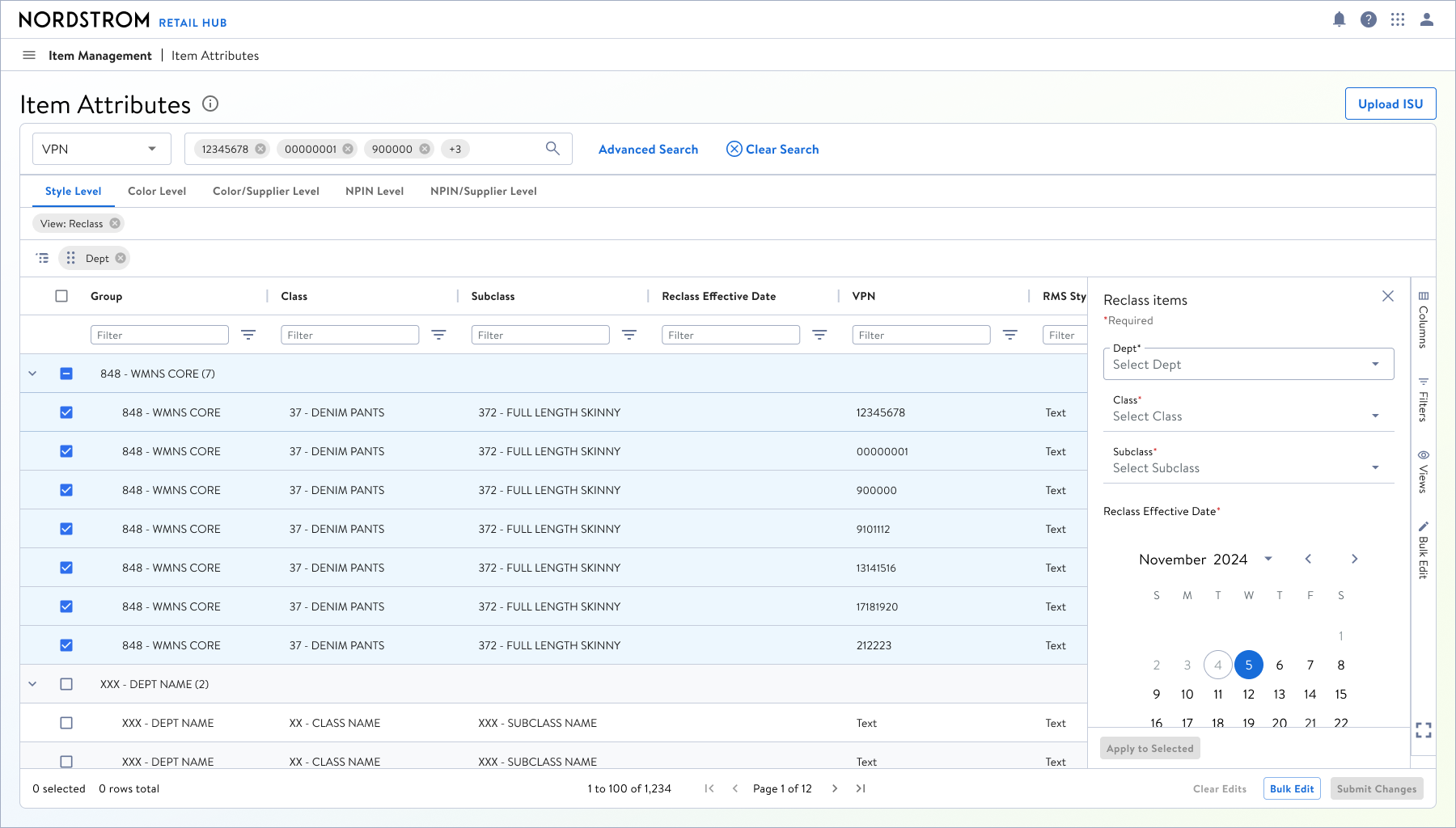Click the magnifying glass search icon
The width and height of the screenshot is (1456, 828).
tap(552, 149)
